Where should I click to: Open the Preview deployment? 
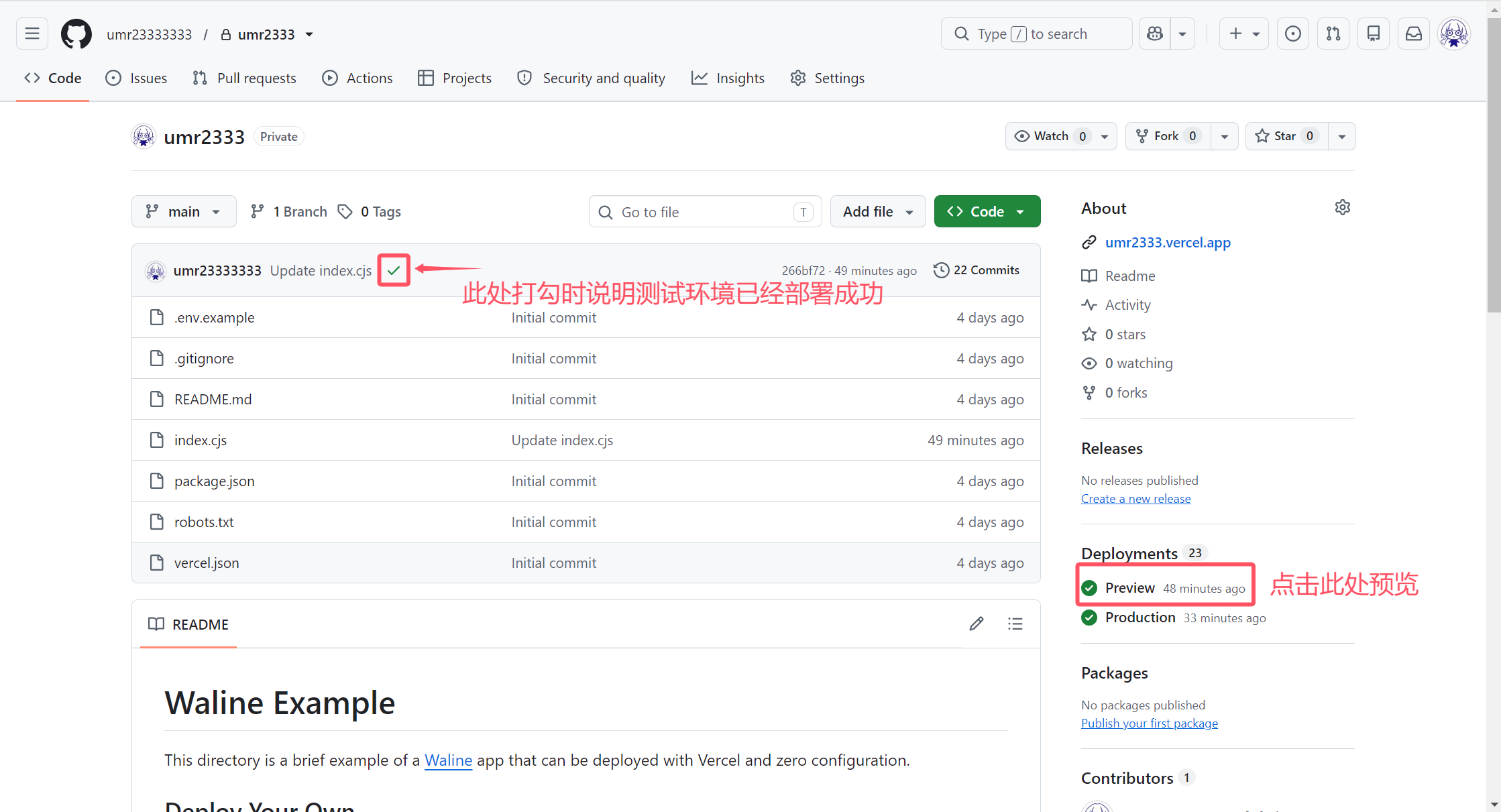click(1130, 588)
